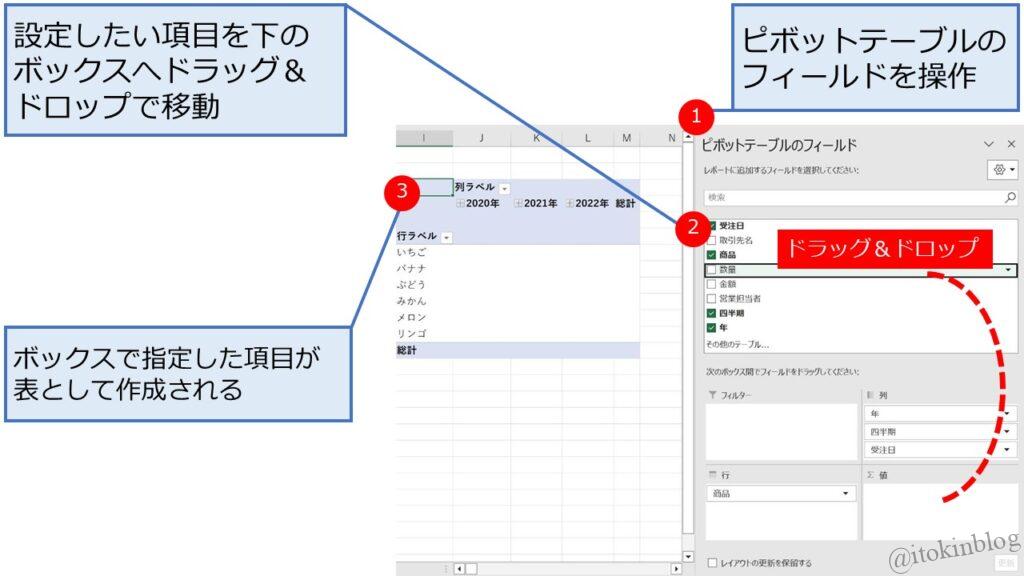
Task: Open the 行ラベル filter dropdown
Action: click(447, 237)
